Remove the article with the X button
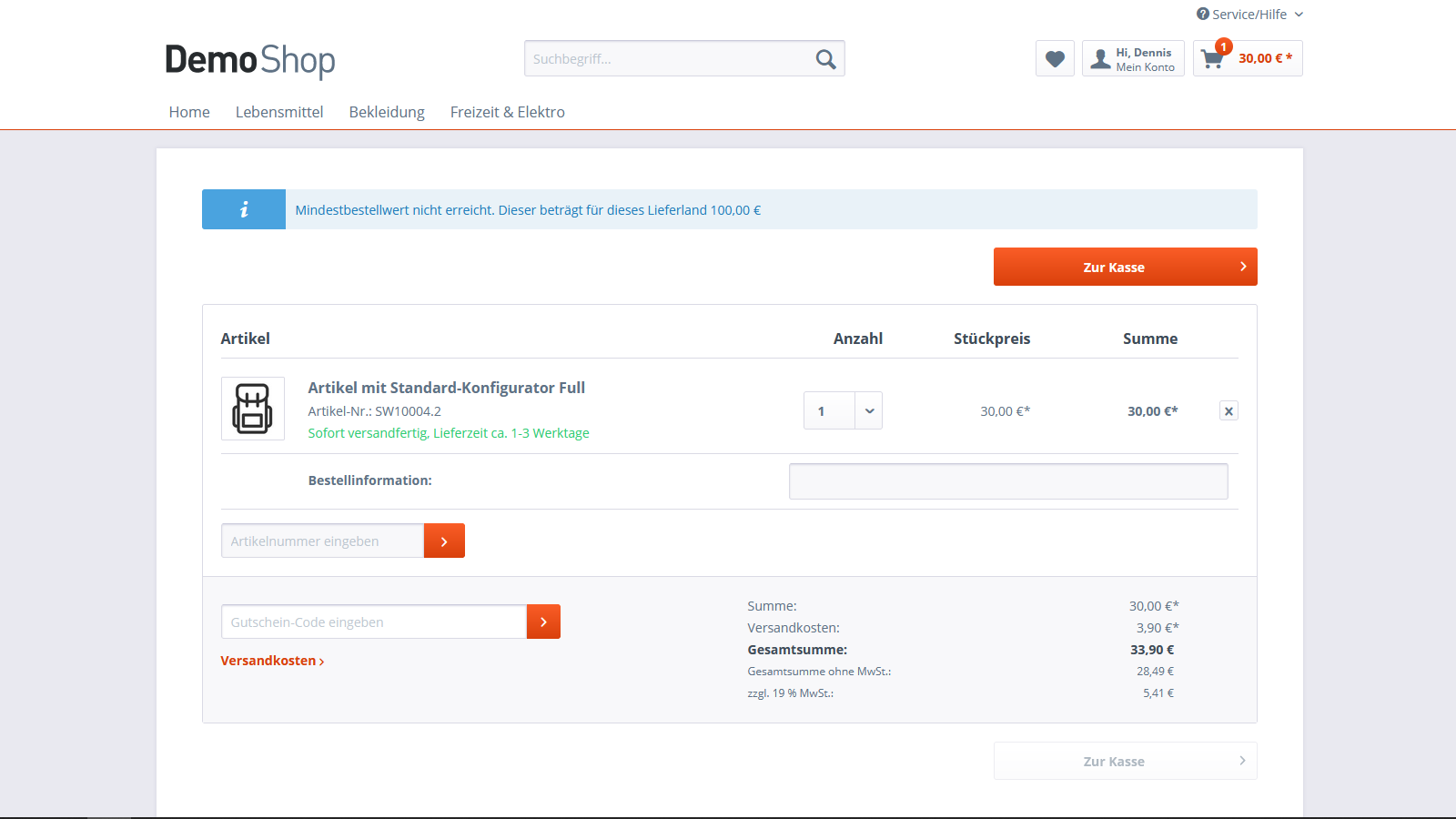 [x=1228, y=410]
